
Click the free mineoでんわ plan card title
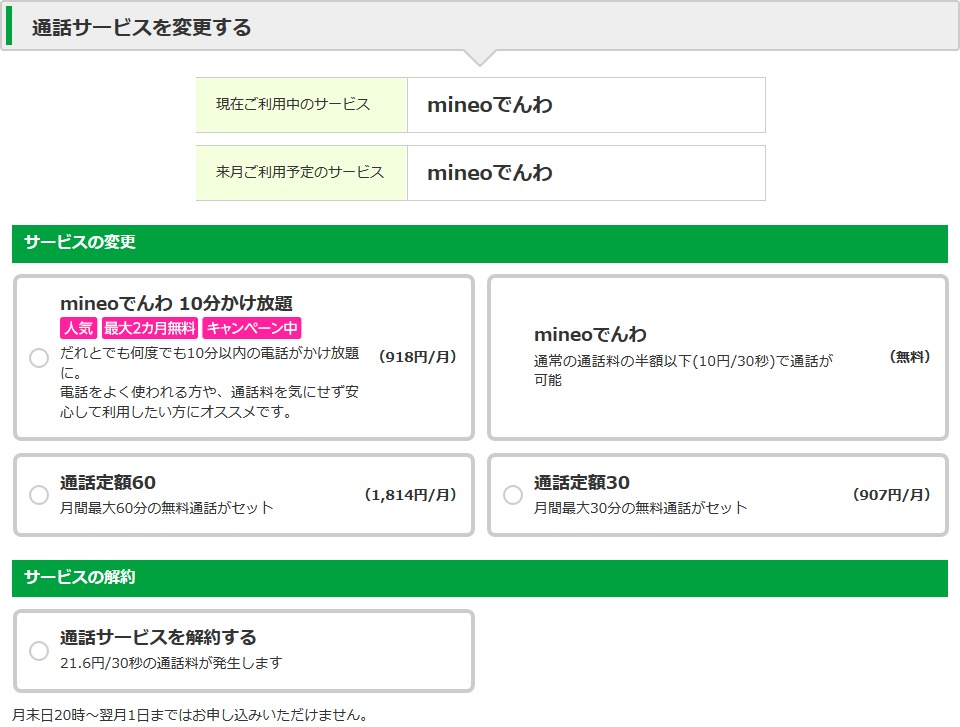(590, 334)
